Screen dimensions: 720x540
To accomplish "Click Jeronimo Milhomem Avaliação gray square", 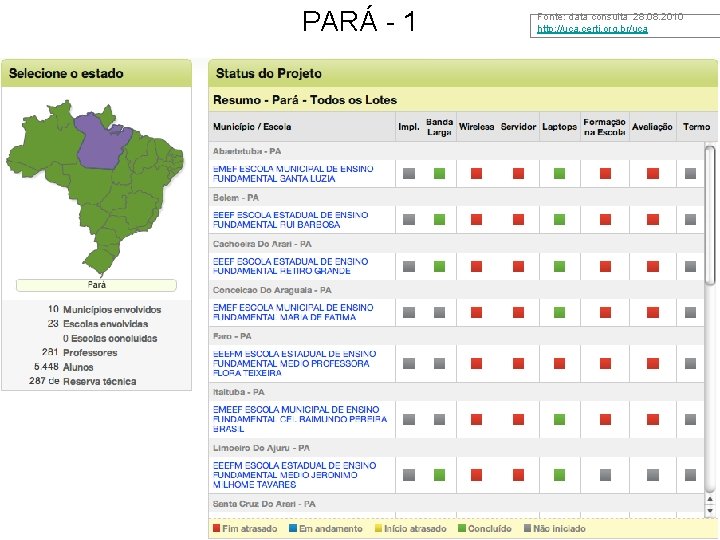I will coord(652,475).
